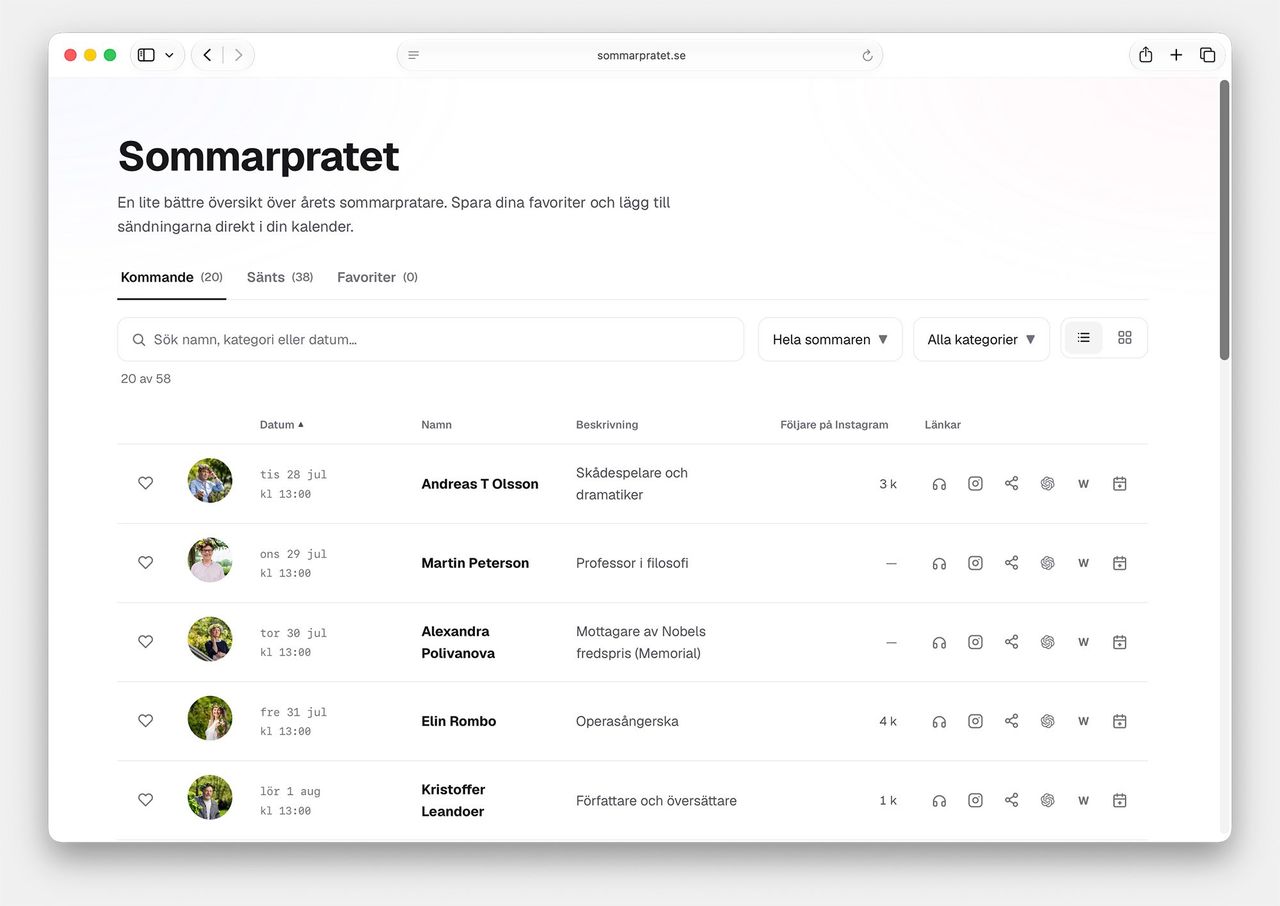Open Instagram icon in Elin Rombo row

(975, 721)
